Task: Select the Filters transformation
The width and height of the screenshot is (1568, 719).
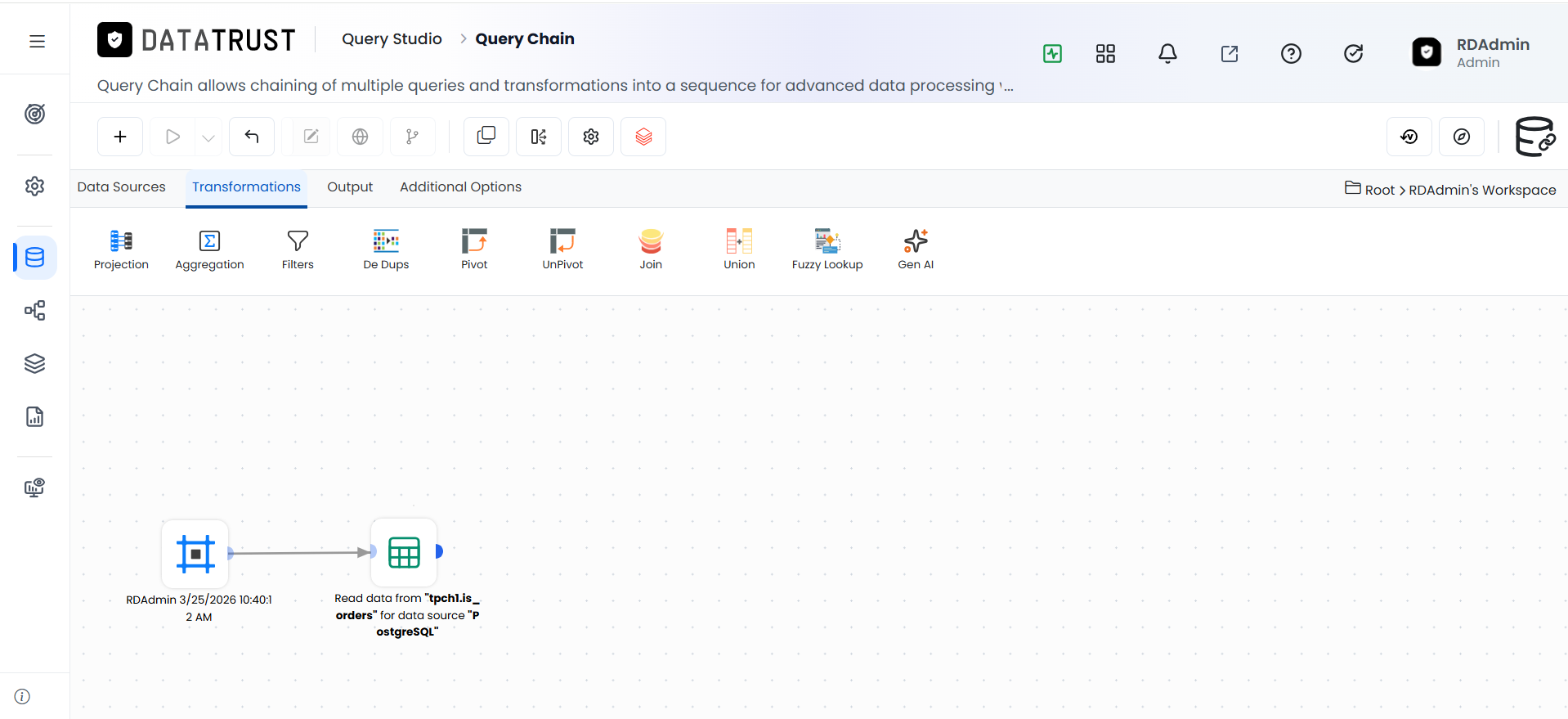Action: pos(298,249)
